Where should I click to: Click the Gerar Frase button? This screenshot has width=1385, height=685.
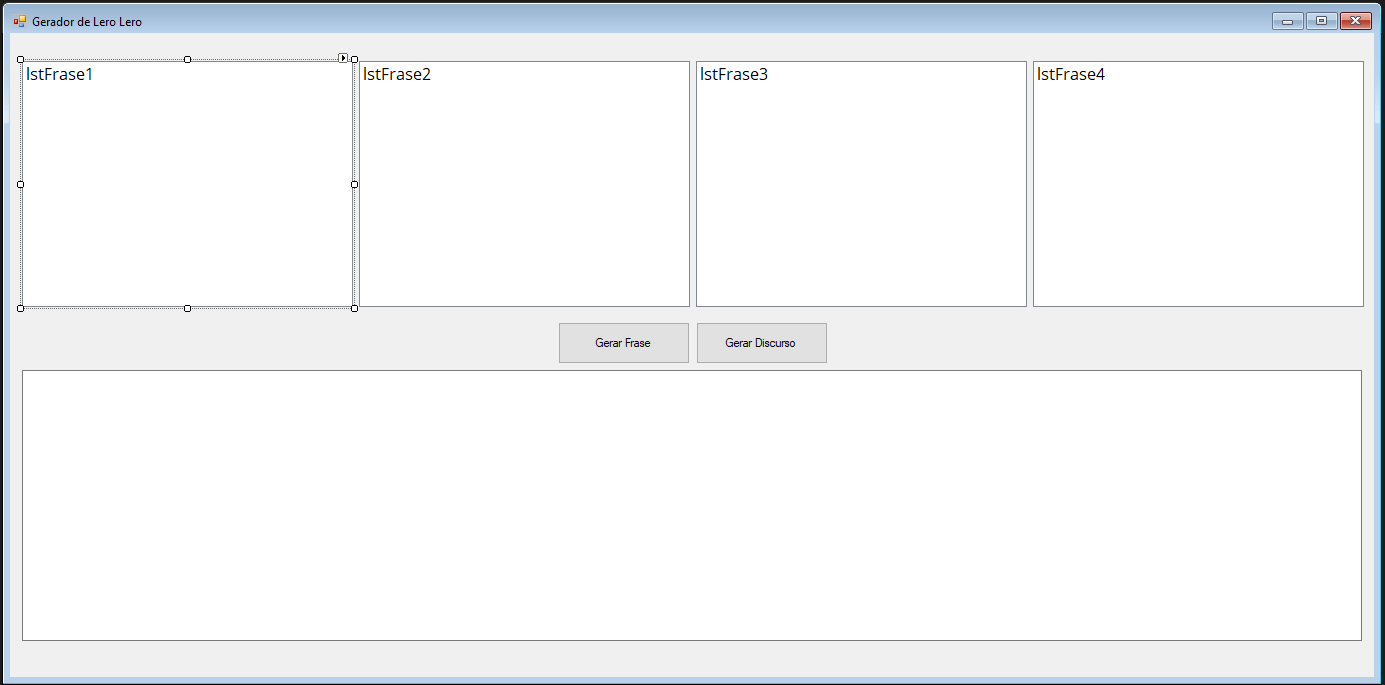(x=623, y=343)
